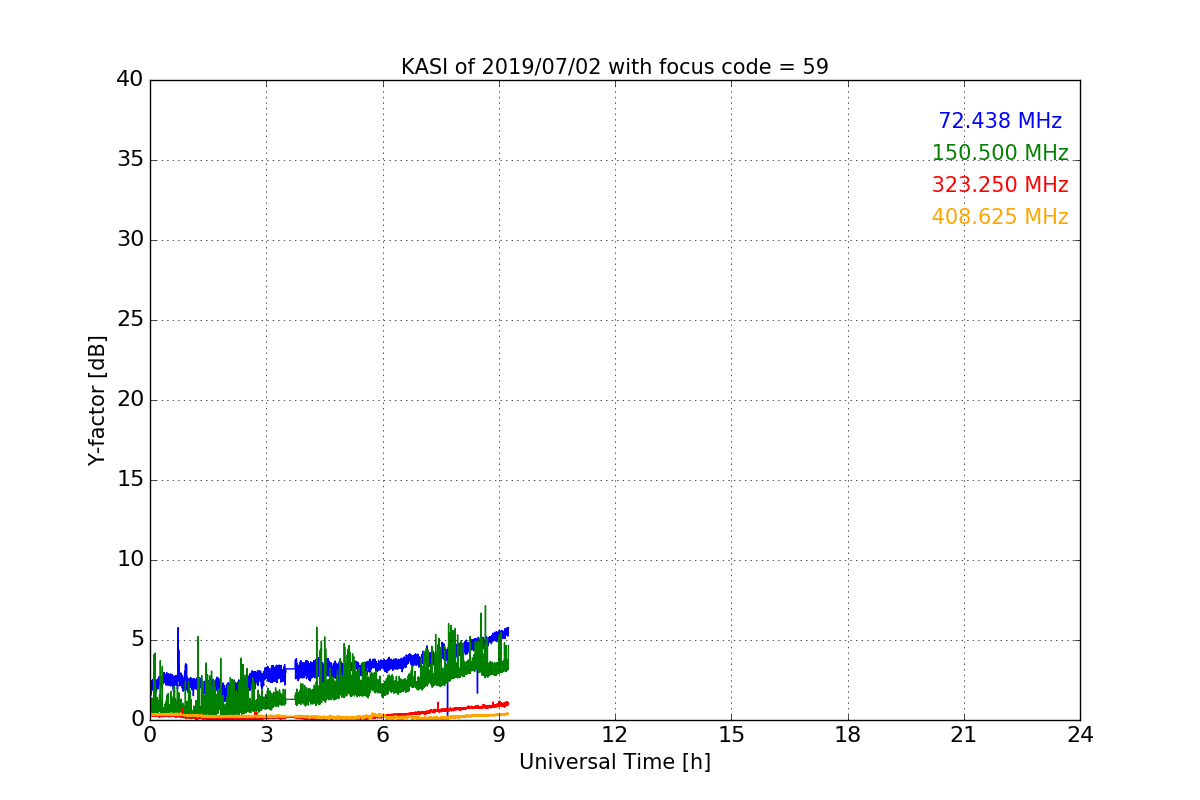The height and width of the screenshot is (800, 1200).
Task: Click the y-axis tick label 35
Action: coord(130,160)
